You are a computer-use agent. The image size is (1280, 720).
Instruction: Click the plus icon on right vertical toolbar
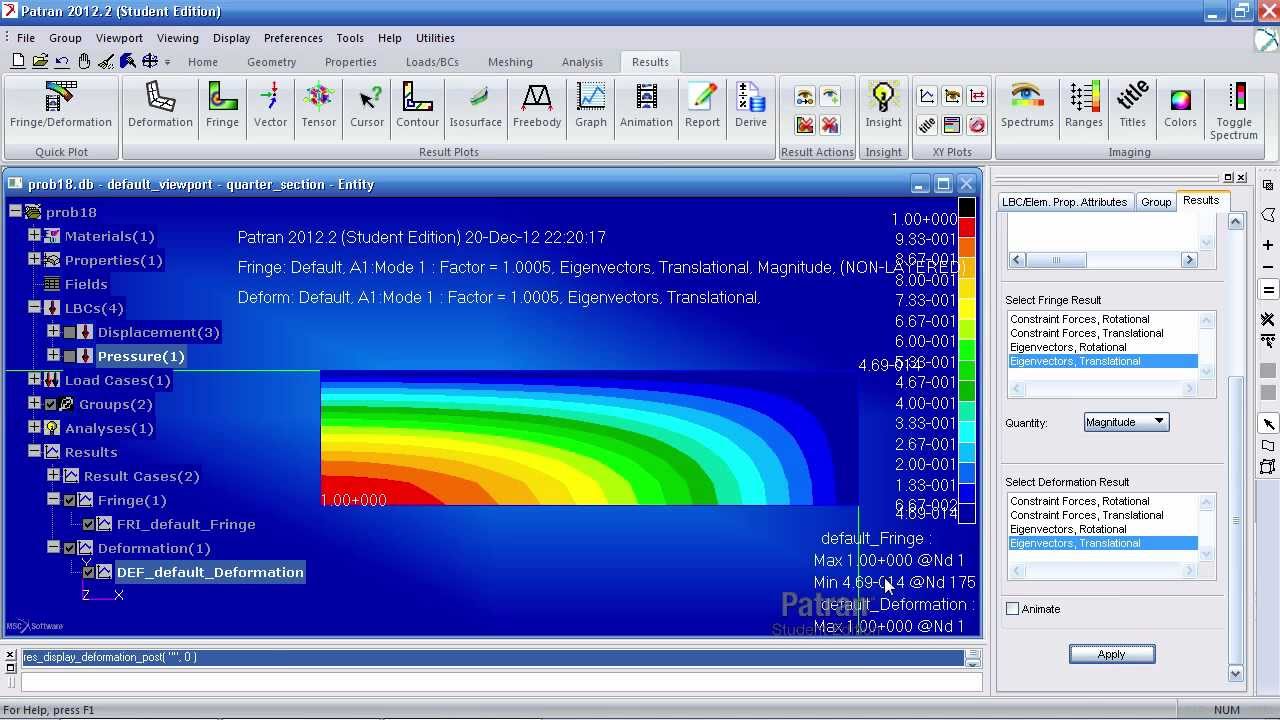coord(1268,245)
